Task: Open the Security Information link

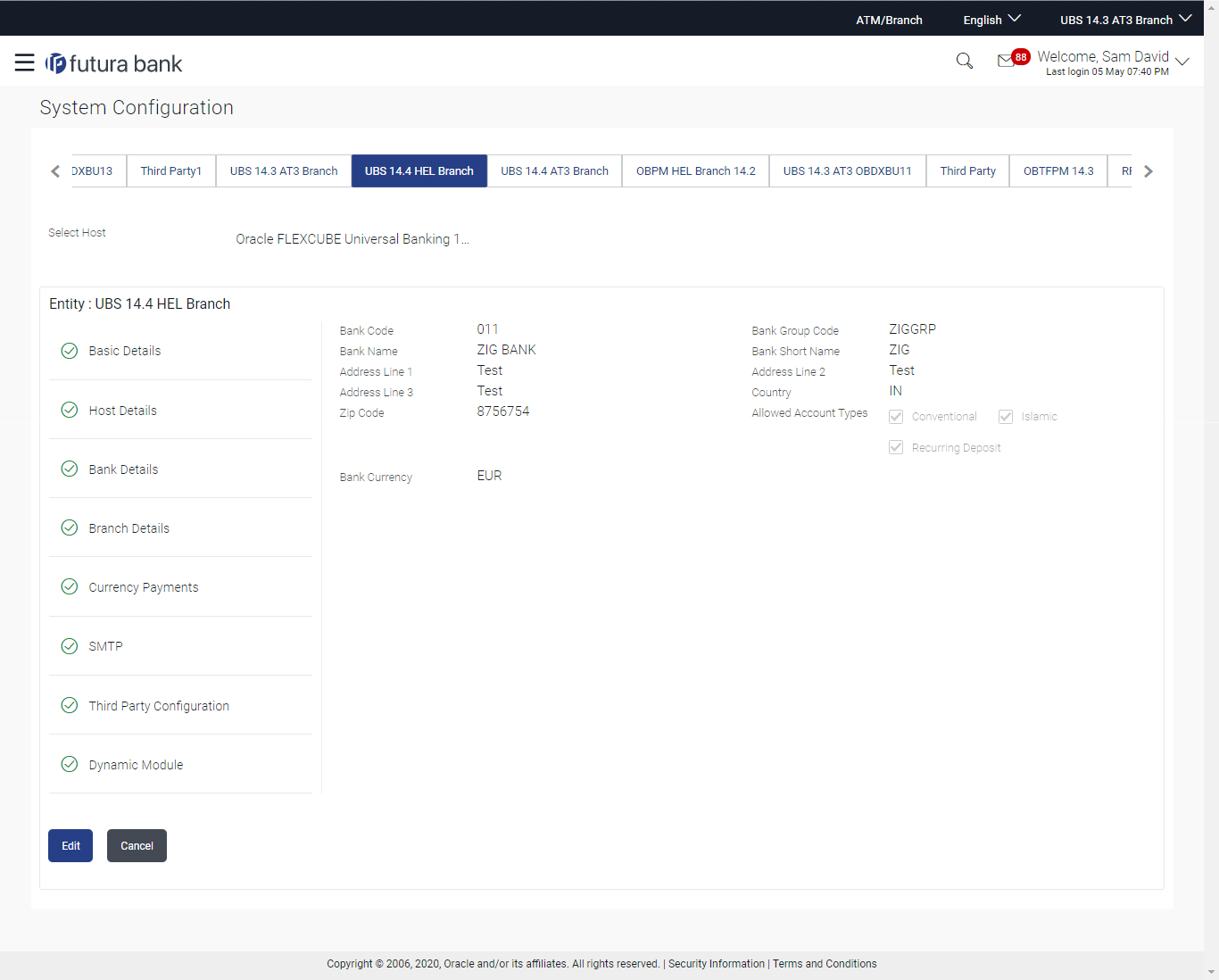Action: pos(717,964)
